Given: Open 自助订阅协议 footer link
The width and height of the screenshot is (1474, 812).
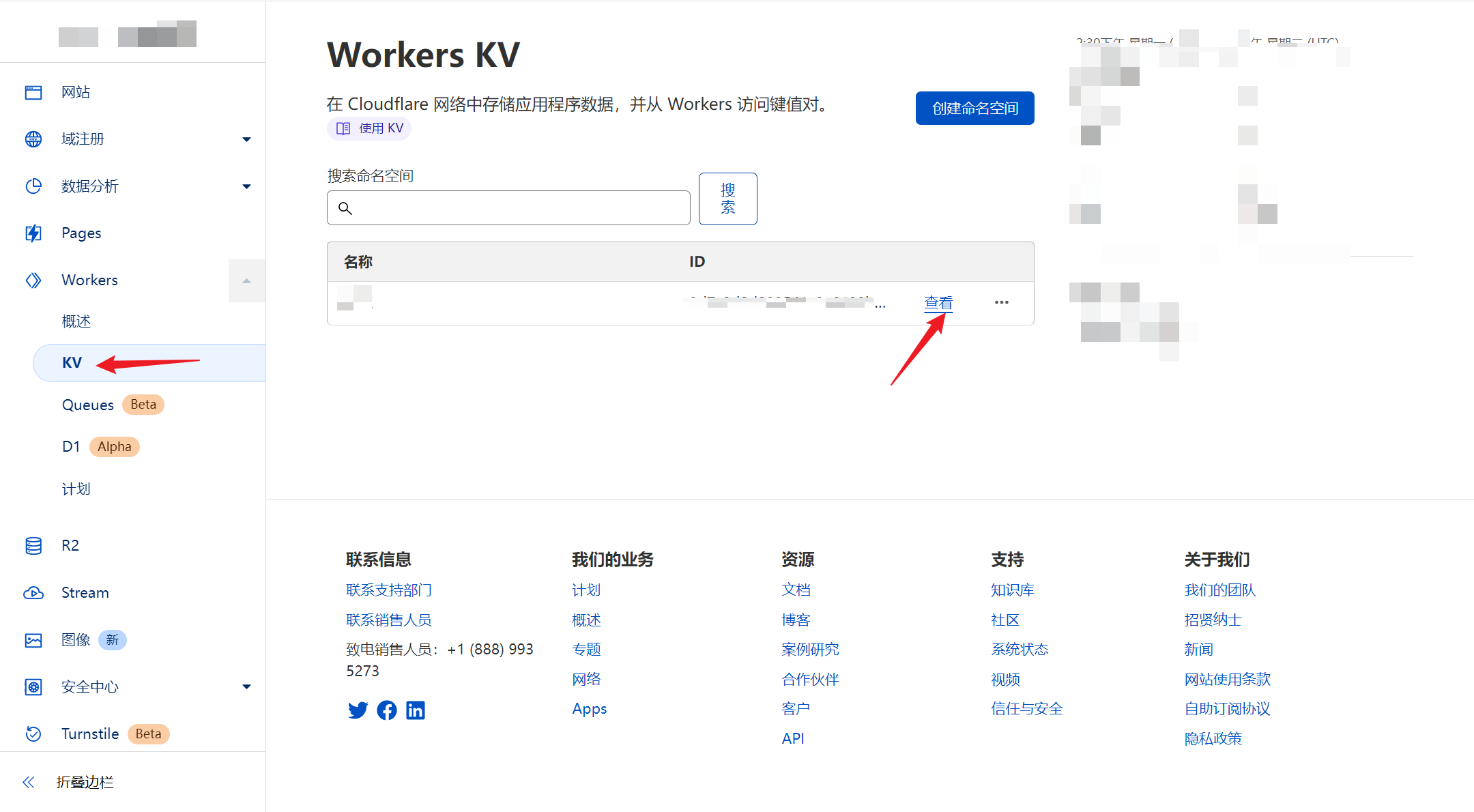Looking at the screenshot, I should coord(1227,710).
